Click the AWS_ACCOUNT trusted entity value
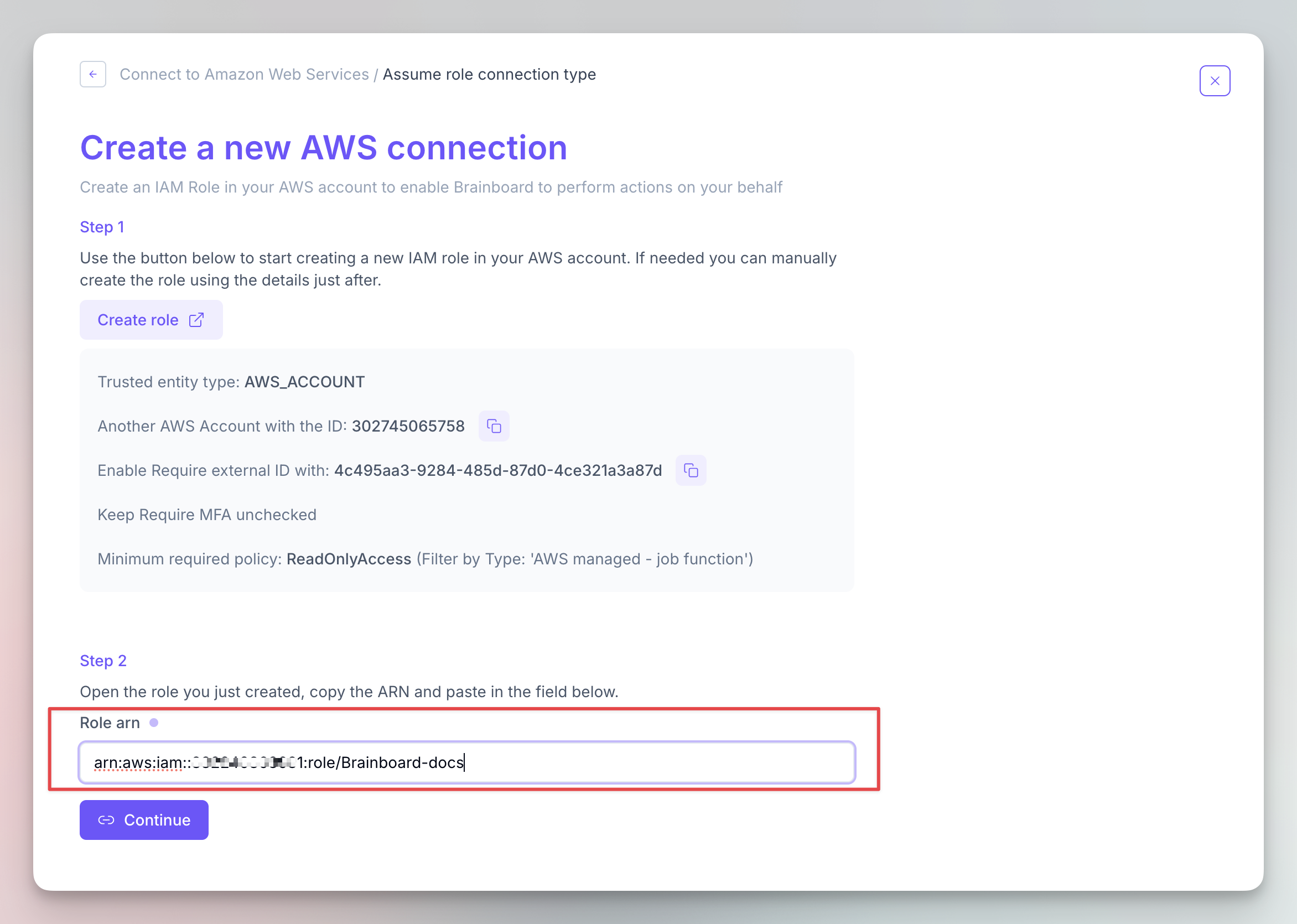Viewport: 1297px width, 924px height. point(304,382)
